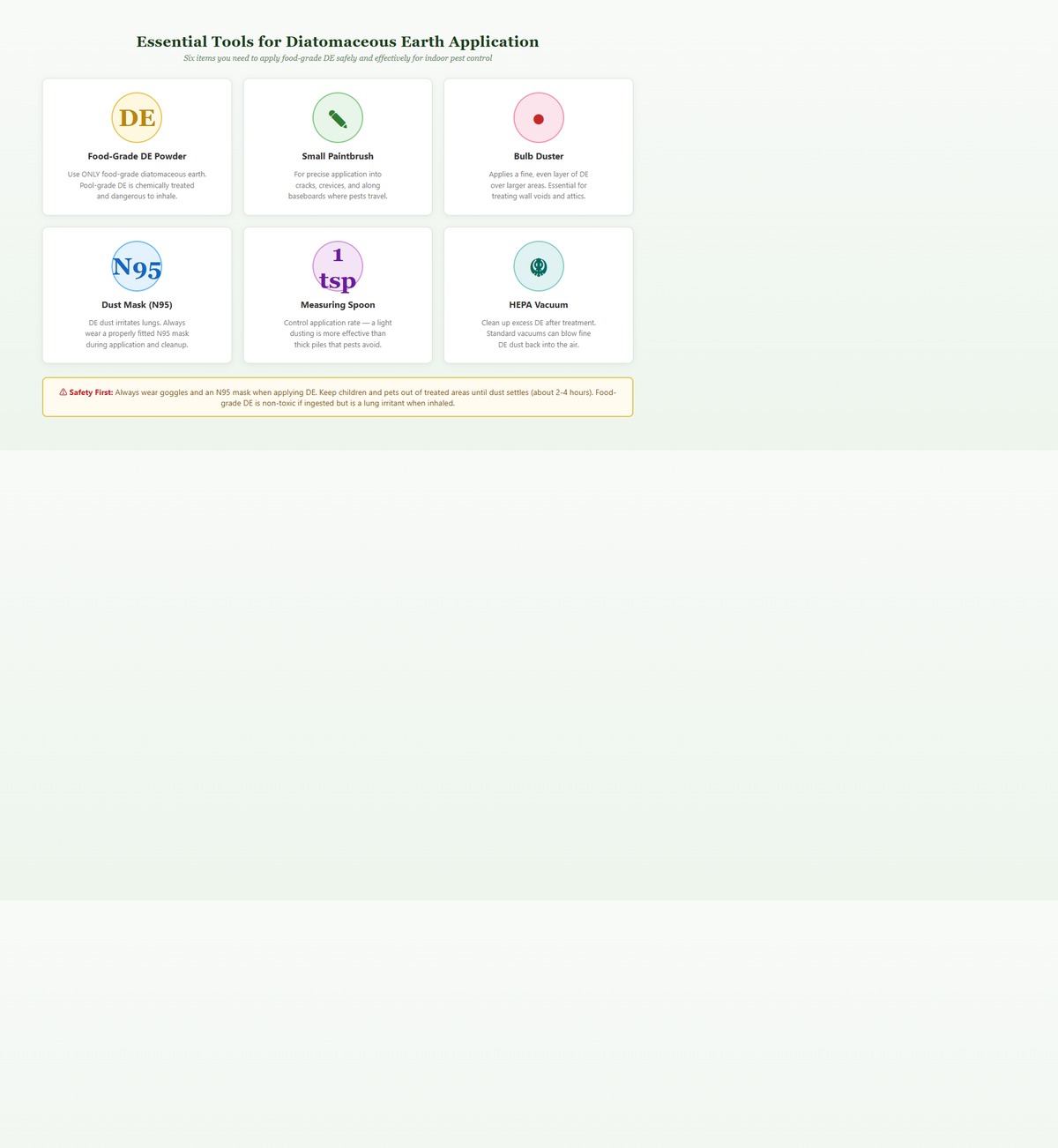Viewport: 1058px width, 1148px height.
Task: Click the 'Measuring Spoon' card title
Action: tap(338, 305)
